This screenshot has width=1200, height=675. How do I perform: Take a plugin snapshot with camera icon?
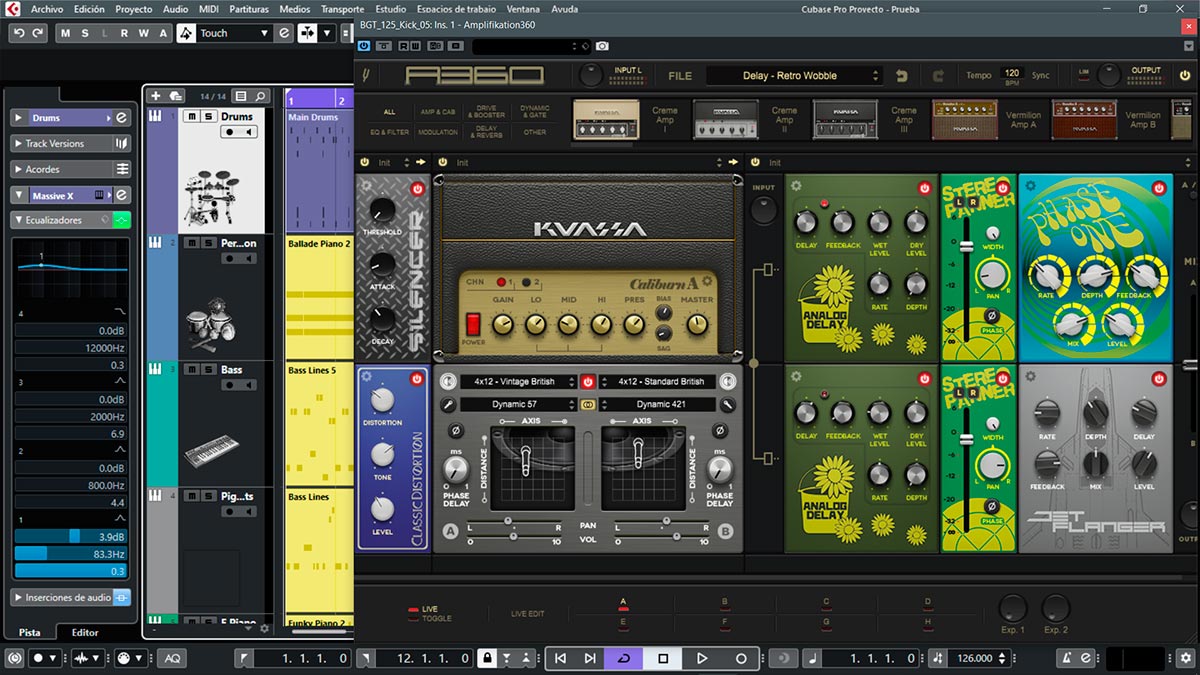click(x=602, y=46)
